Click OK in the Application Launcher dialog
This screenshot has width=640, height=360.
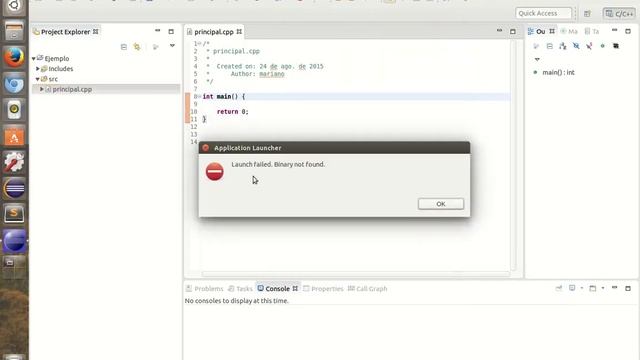click(441, 204)
